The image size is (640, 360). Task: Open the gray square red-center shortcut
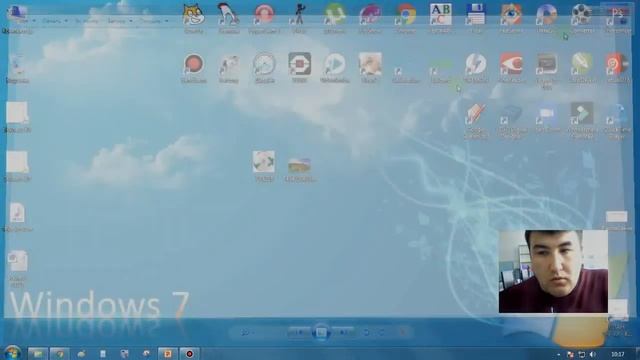pos(300,64)
